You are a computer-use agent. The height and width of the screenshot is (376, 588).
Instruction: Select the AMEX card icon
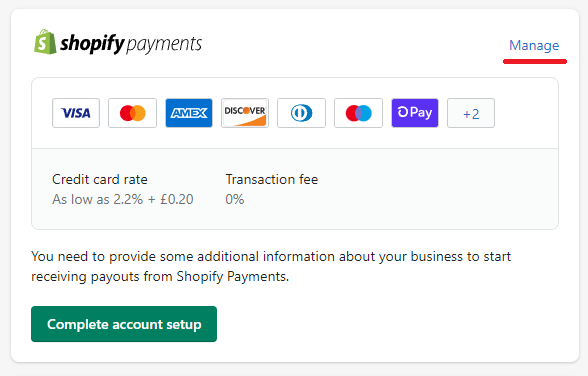189,113
